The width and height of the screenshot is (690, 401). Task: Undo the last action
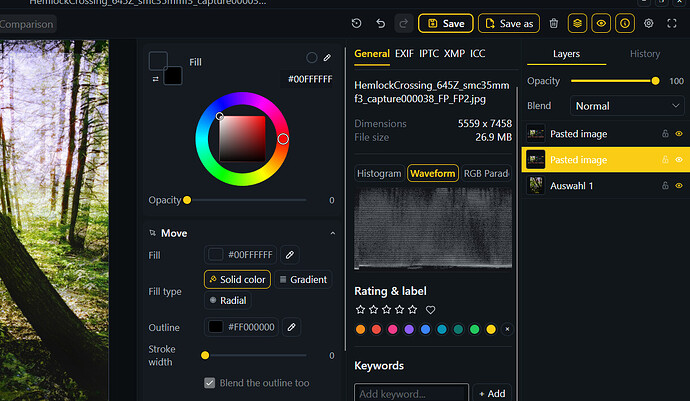click(x=380, y=23)
